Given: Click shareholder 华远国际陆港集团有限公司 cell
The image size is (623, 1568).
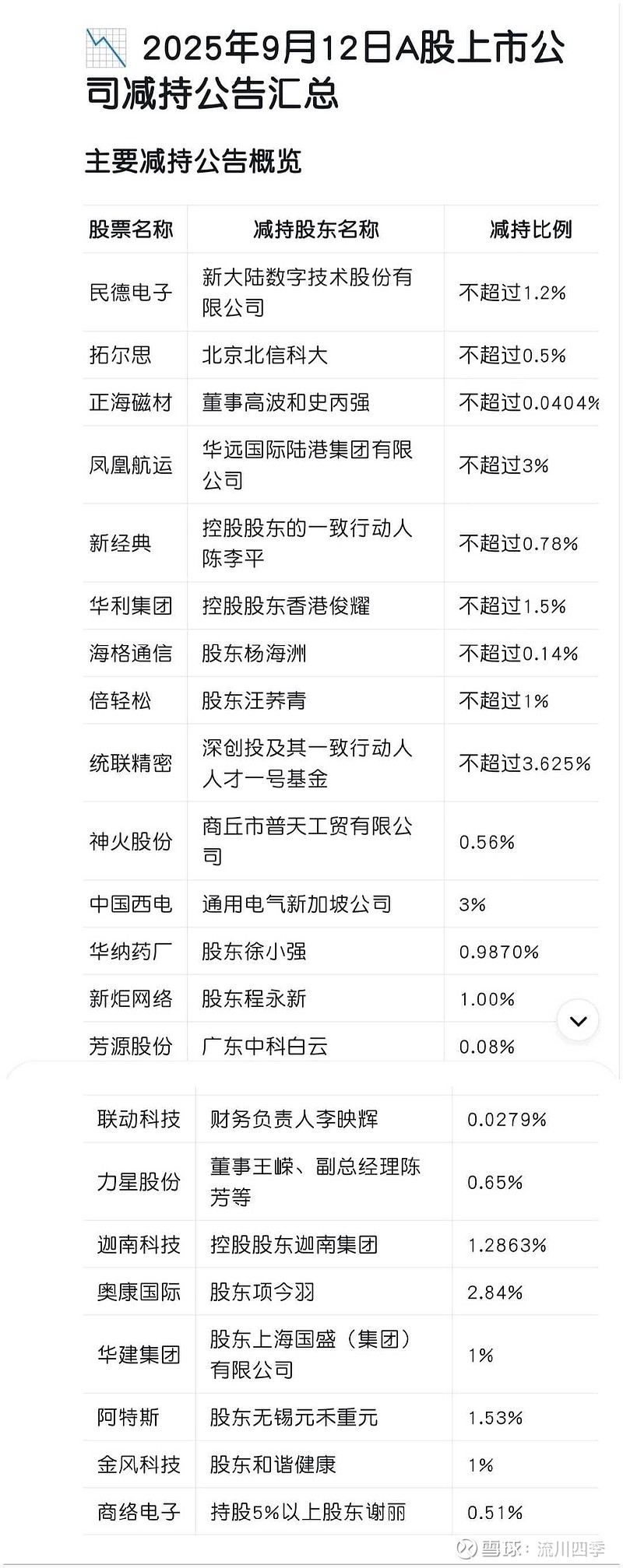Looking at the screenshot, I should pos(307,465).
